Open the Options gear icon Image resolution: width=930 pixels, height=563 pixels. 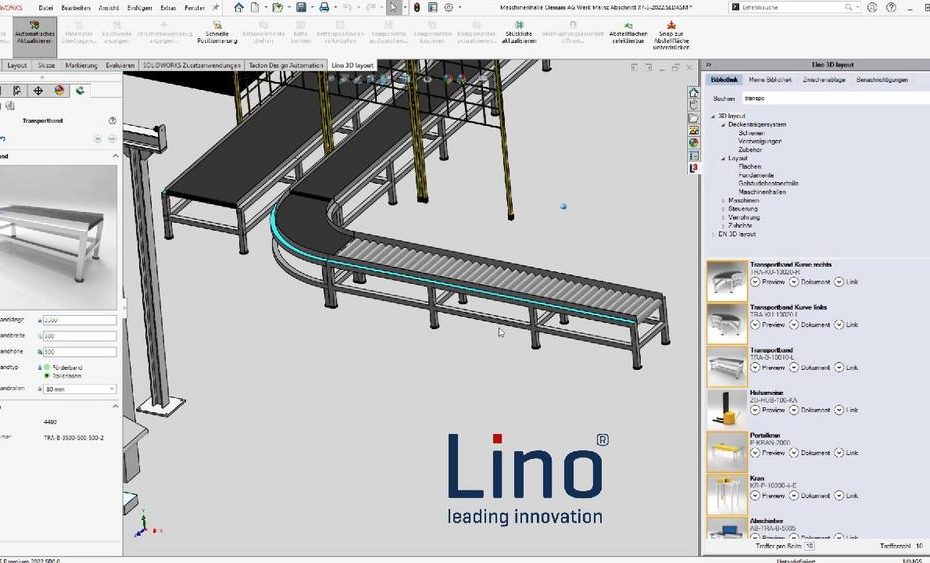[x=449, y=7]
